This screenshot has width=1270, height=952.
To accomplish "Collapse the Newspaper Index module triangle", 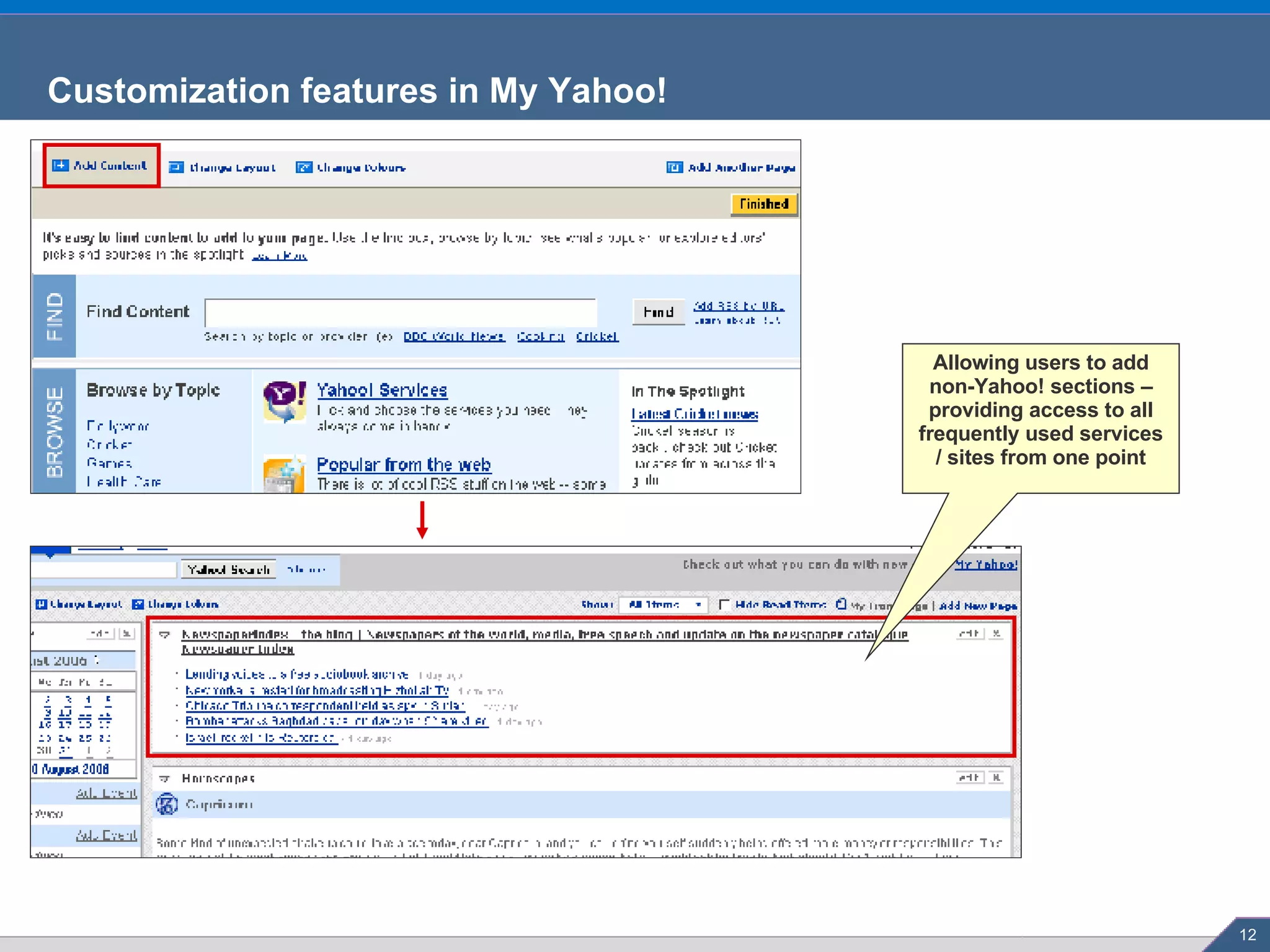I will pos(165,635).
